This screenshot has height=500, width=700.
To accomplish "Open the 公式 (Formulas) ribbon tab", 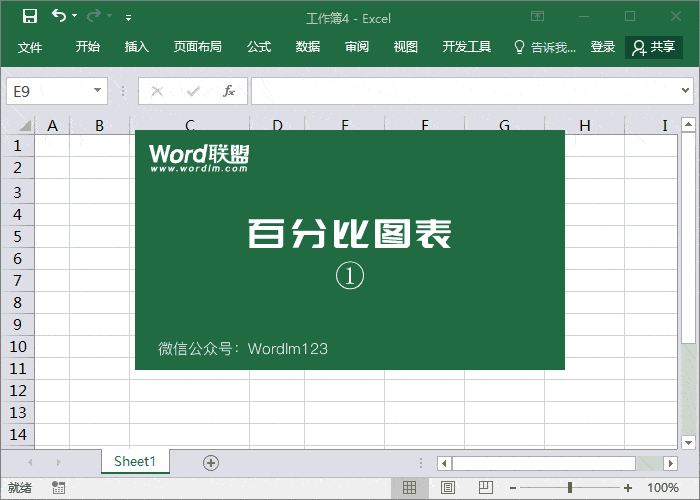I will [259, 47].
